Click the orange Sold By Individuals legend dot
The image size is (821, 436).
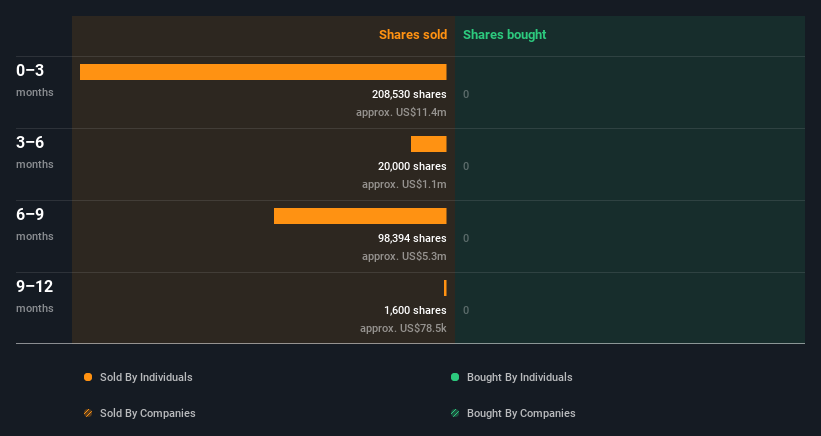(88, 377)
